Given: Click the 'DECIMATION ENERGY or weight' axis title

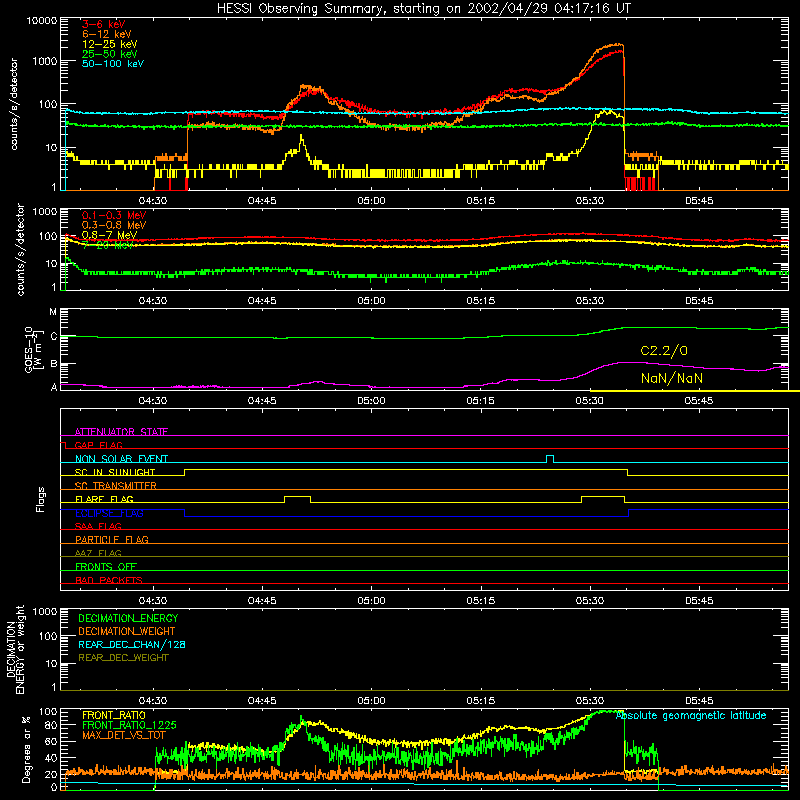Looking at the screenshot, I should tap(15, 649).
